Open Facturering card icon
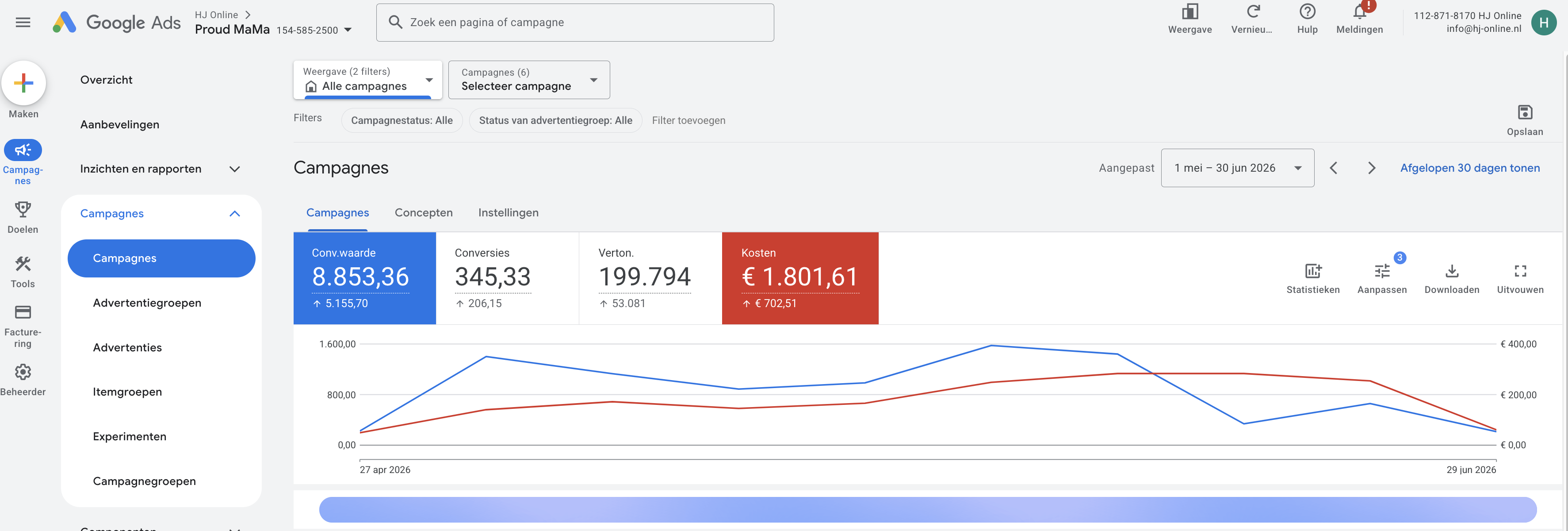The width and height of the screenshot is (1568, 531). 23,312
